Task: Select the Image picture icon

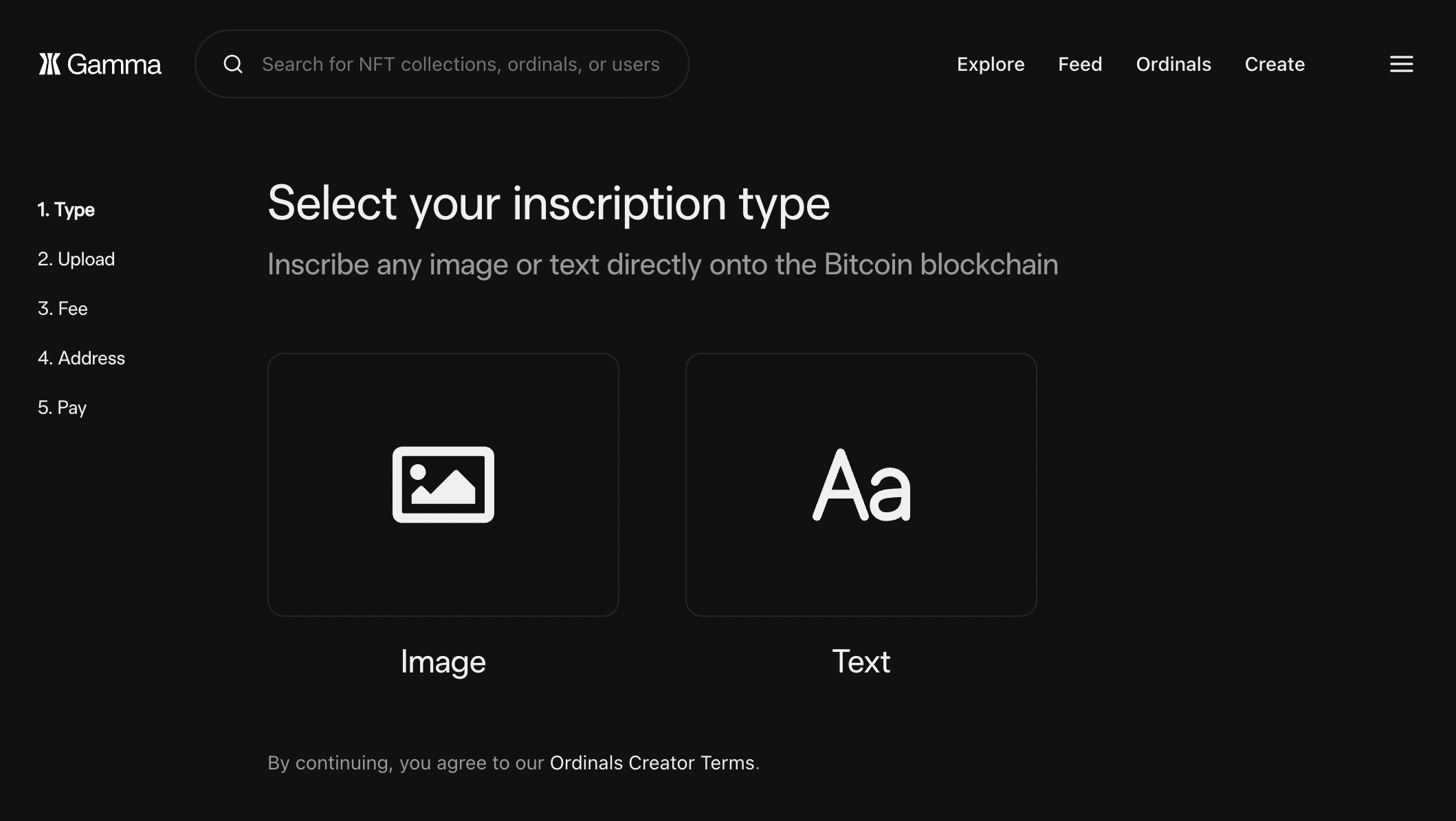Action: coord(443,485)
